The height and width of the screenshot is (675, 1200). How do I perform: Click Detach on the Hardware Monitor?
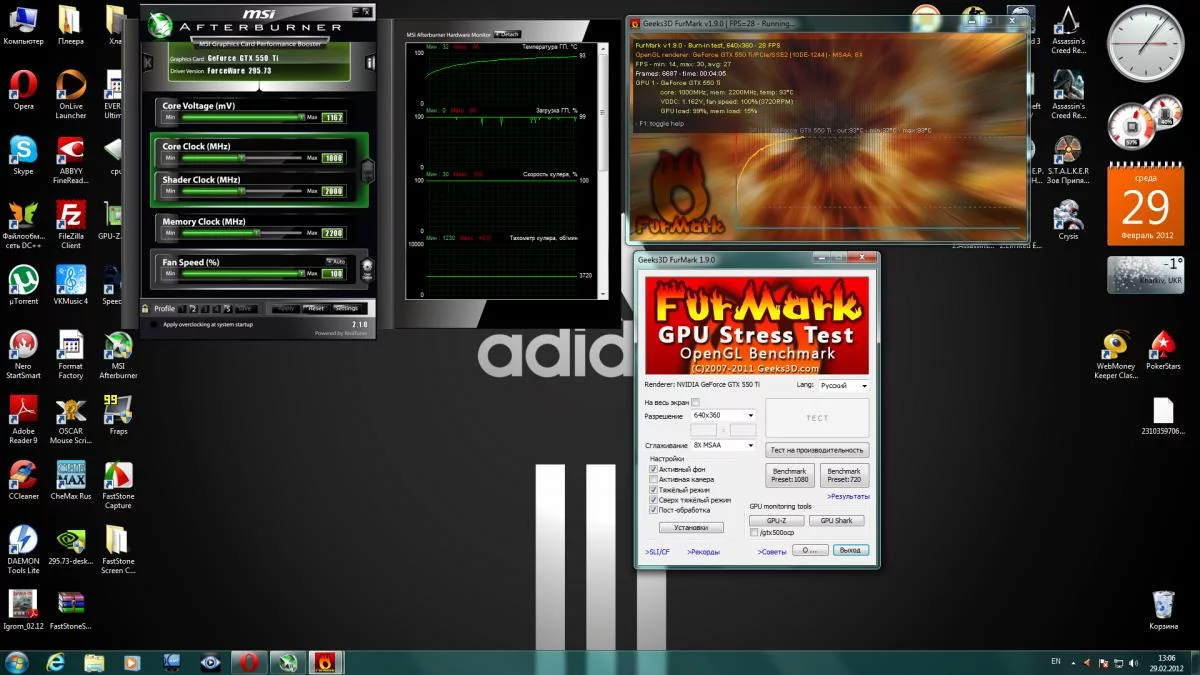click(x=506, y=34)
